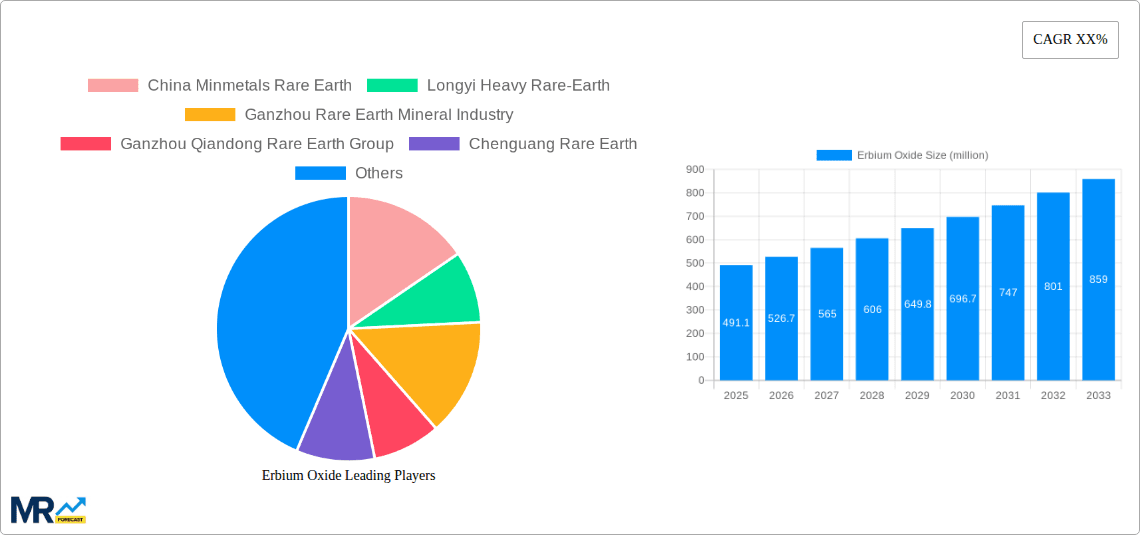Toggle Longyi Heavy Rare-Earth legend swatch
The image size is (1140, 535).
tap(393, 85)
